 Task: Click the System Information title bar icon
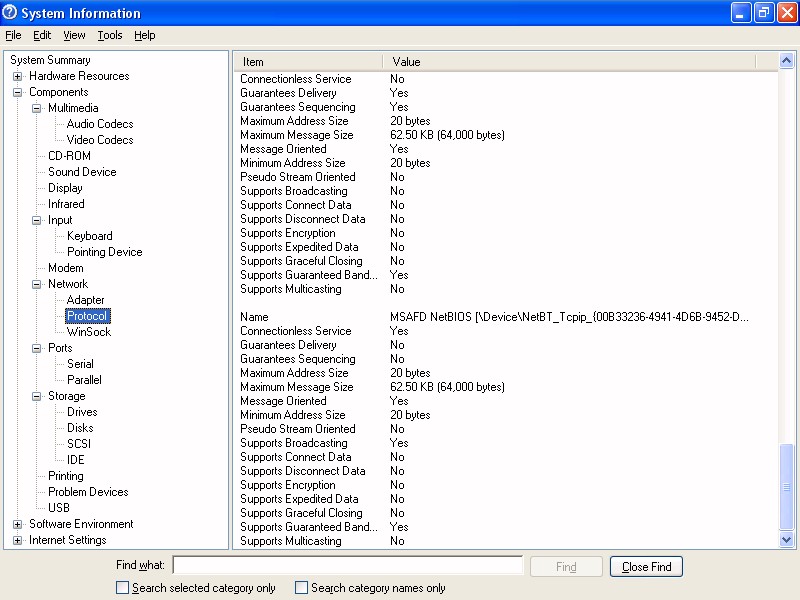(10, 13)
